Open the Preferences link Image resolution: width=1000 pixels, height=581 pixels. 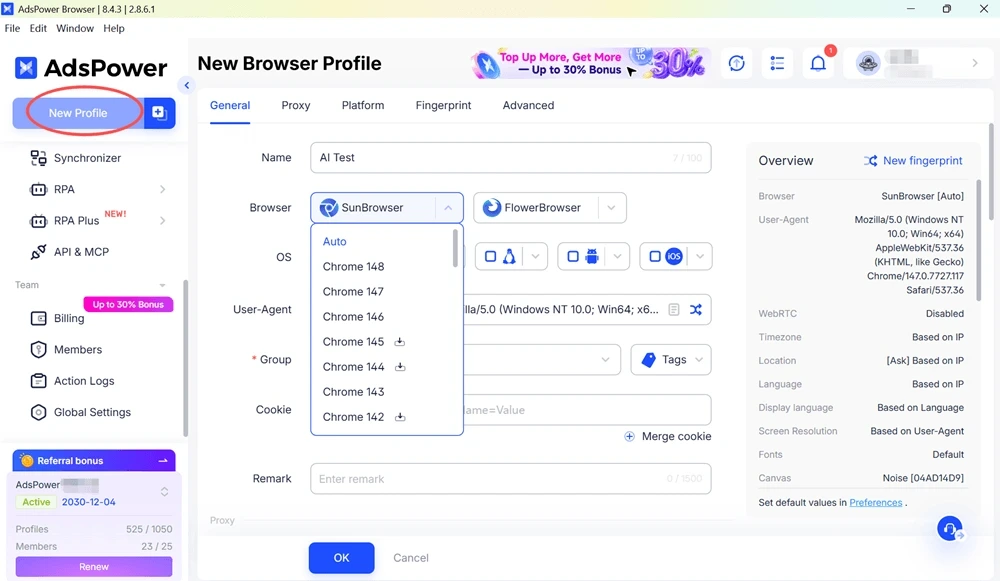coord(876,503)
